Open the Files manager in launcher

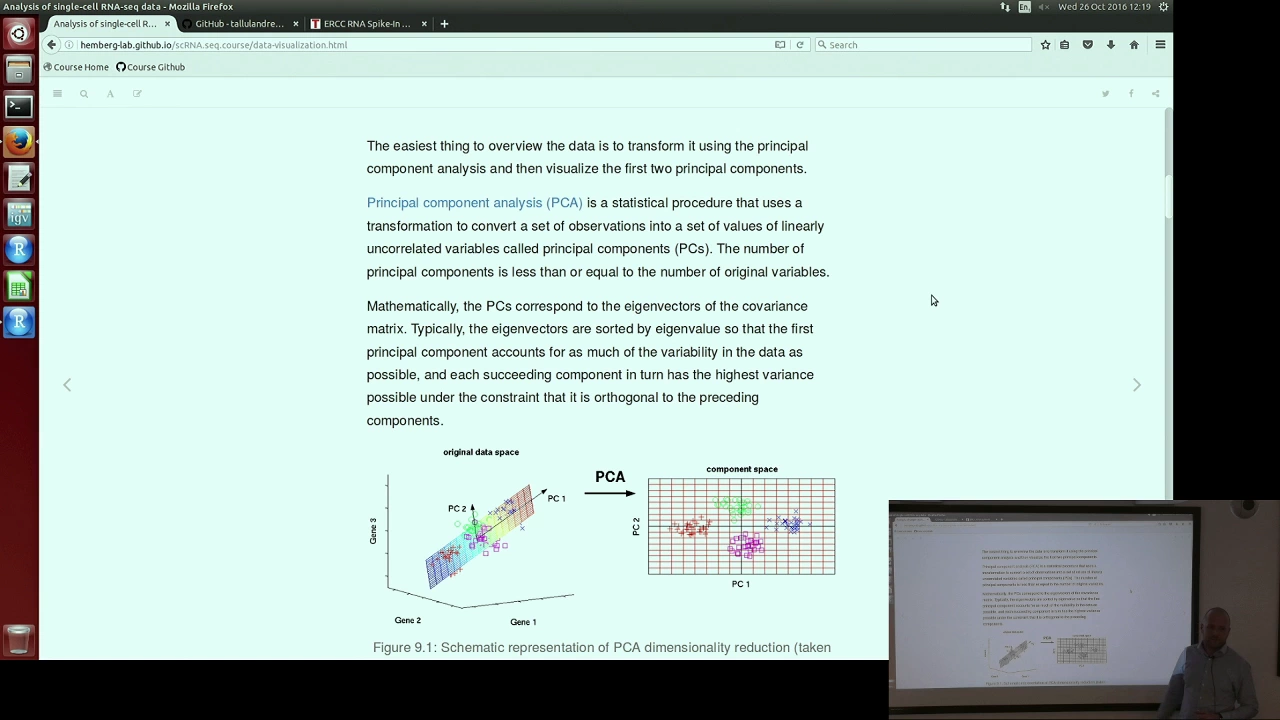[19, 69]
